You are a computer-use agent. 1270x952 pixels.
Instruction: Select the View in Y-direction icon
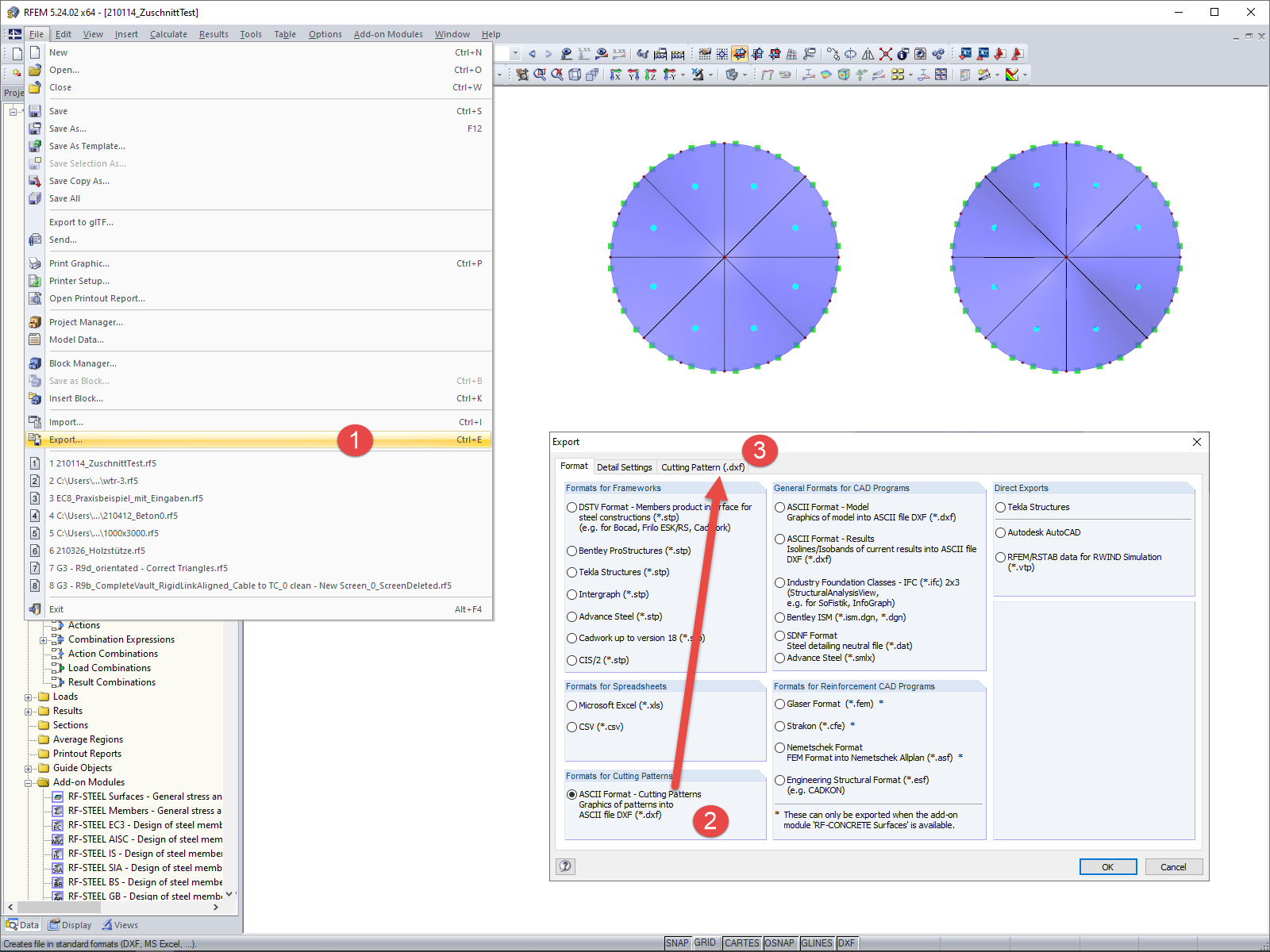[633, 75]
